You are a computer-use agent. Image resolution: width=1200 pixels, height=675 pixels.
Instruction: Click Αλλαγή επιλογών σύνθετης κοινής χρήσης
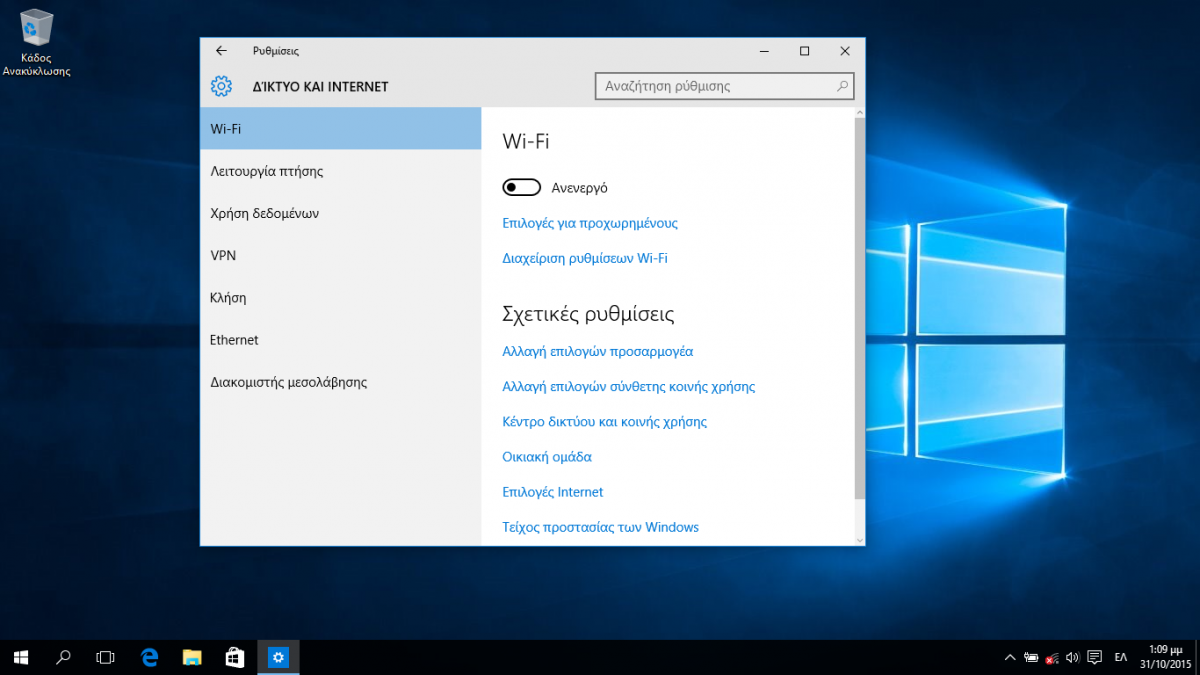[629, 387]
